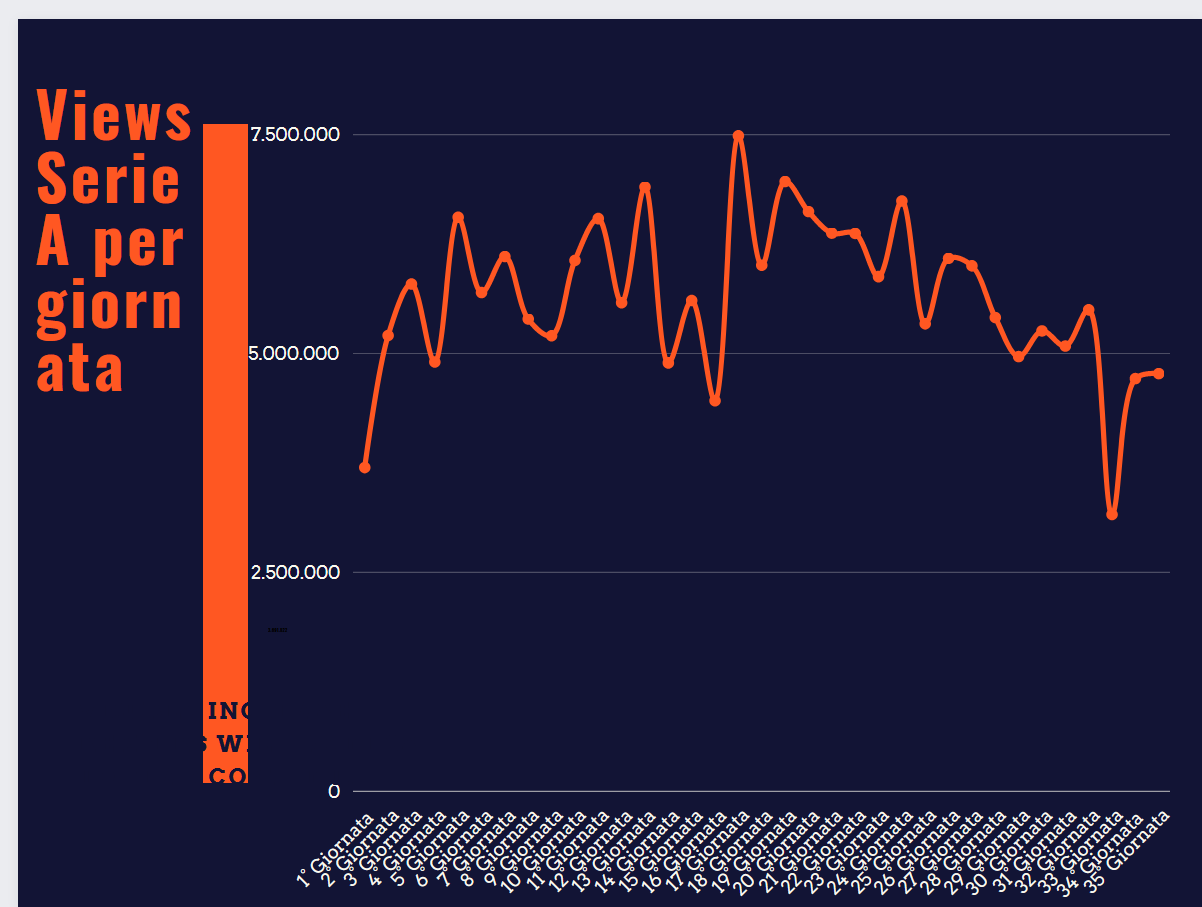Select the 'Views Serie A per giornata' title text

click(x=113, y=241)
